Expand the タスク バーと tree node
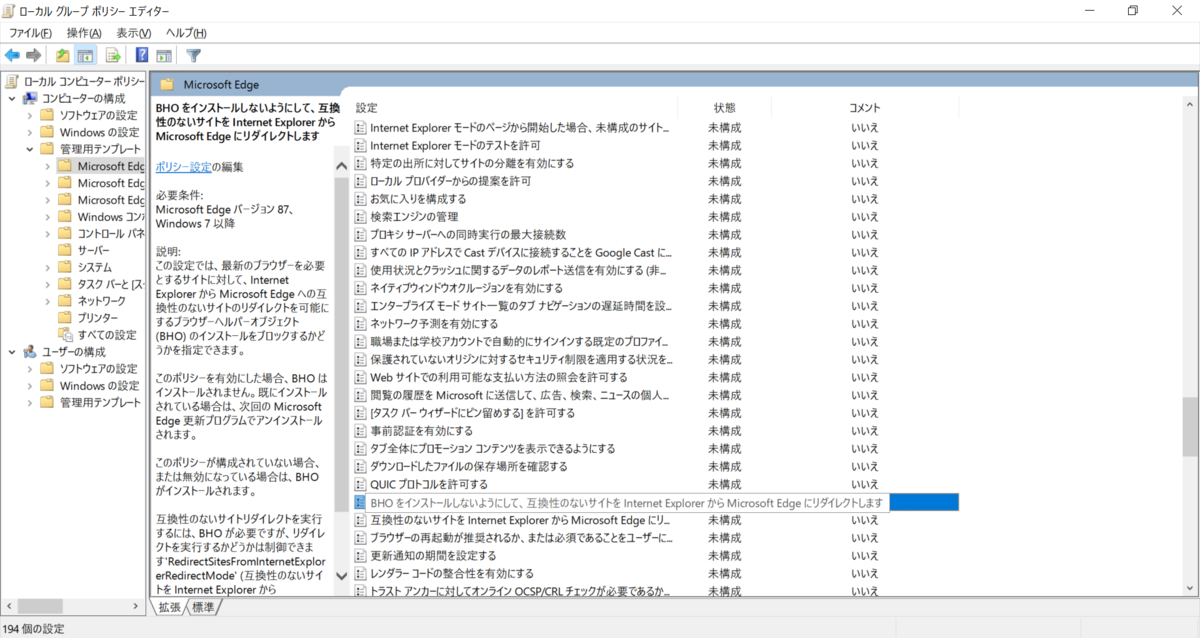1200x638 pixels. coord(47,284)
